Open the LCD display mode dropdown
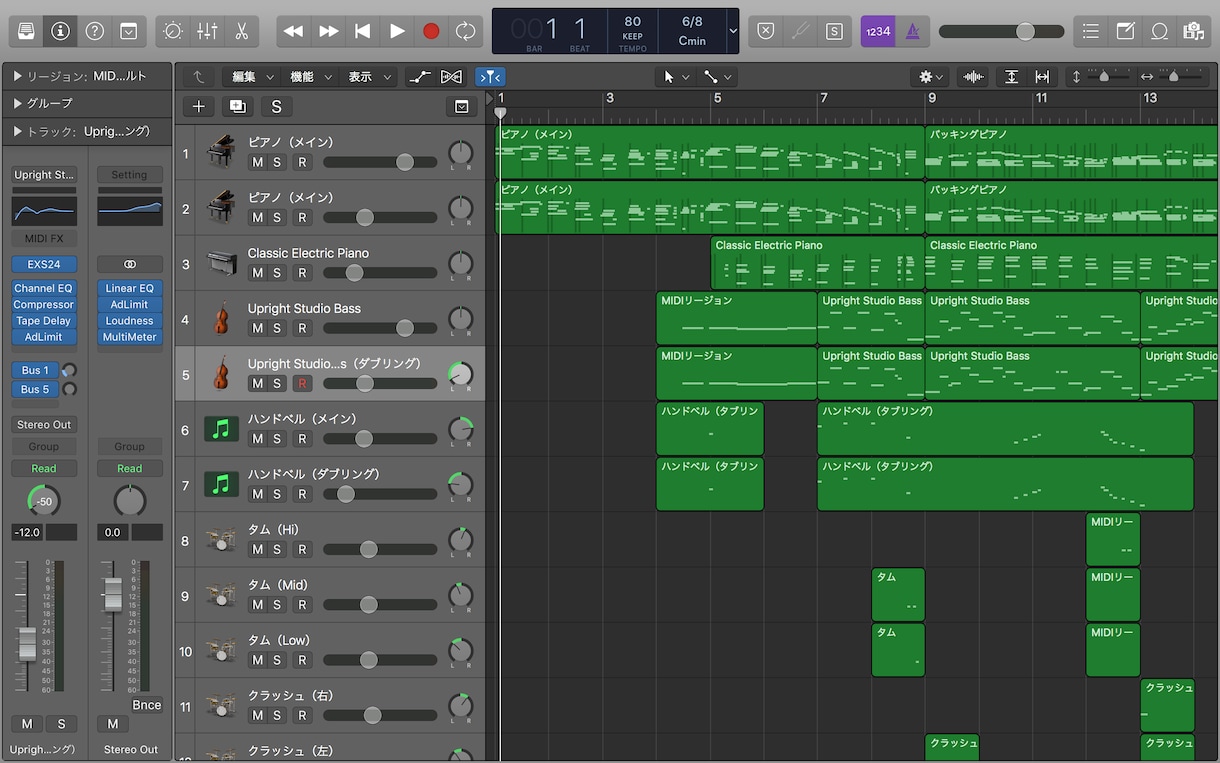Screen dimensions: 1220x763 733,31
